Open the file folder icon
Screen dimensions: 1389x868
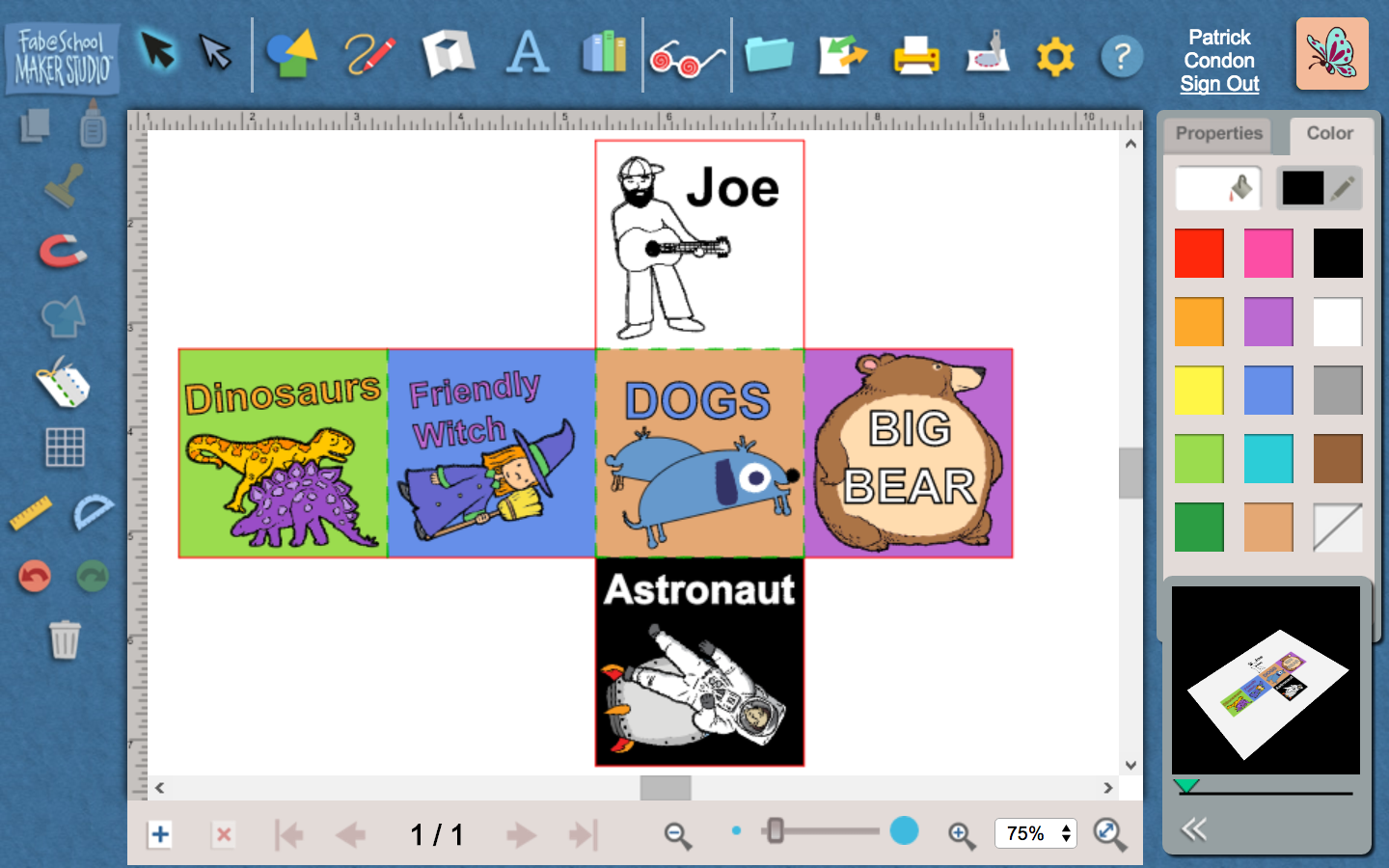769,54
